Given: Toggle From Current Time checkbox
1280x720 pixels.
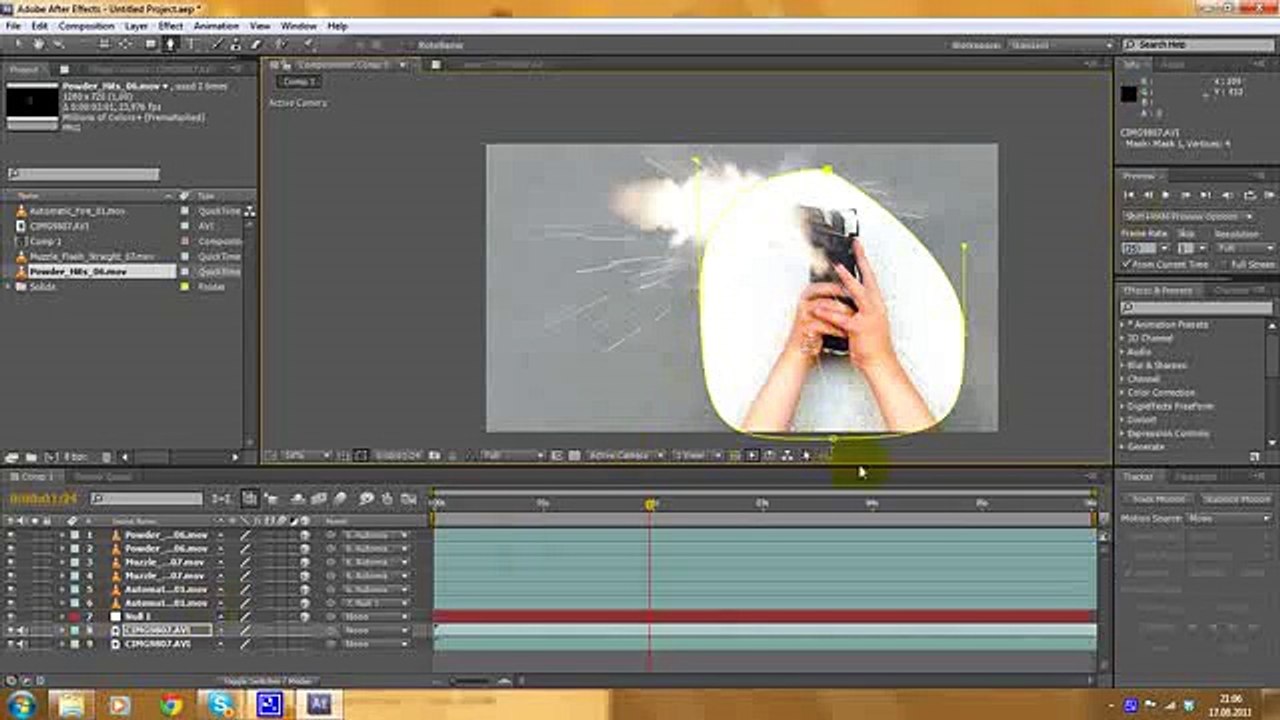Looking at the screenshot, I should click(x=1126, y=264).
